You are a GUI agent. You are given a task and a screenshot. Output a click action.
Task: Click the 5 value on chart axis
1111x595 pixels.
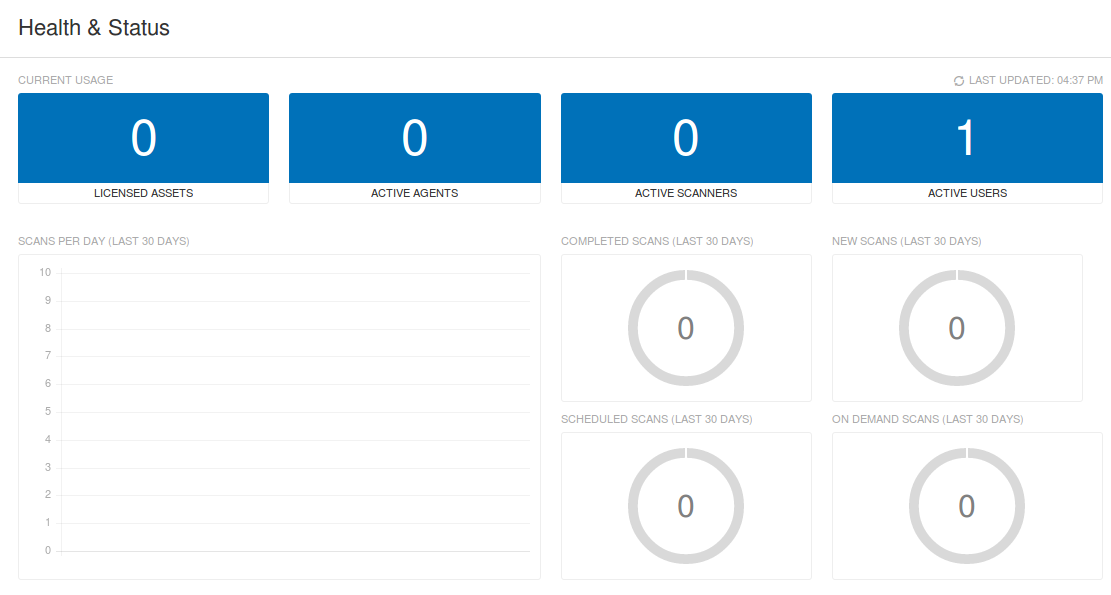click(48, 411)
